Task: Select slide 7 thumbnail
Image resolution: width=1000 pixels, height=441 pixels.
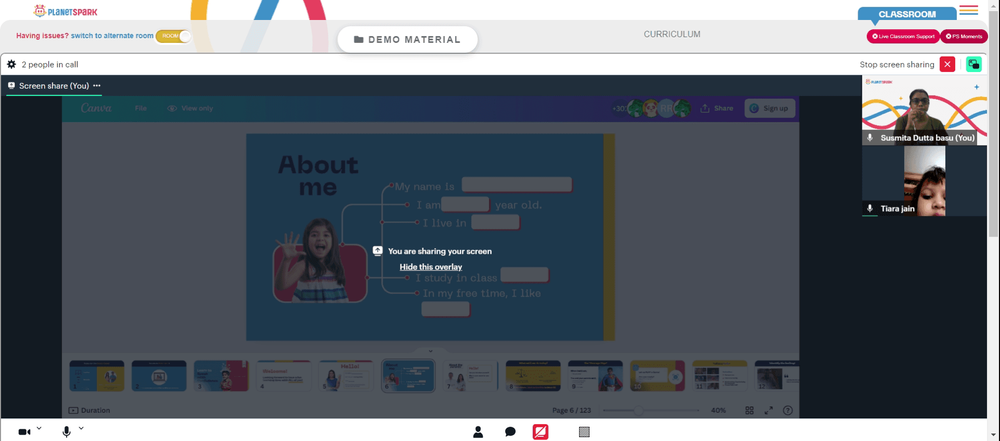Action: pyautogui.click(x=471, y=376)
